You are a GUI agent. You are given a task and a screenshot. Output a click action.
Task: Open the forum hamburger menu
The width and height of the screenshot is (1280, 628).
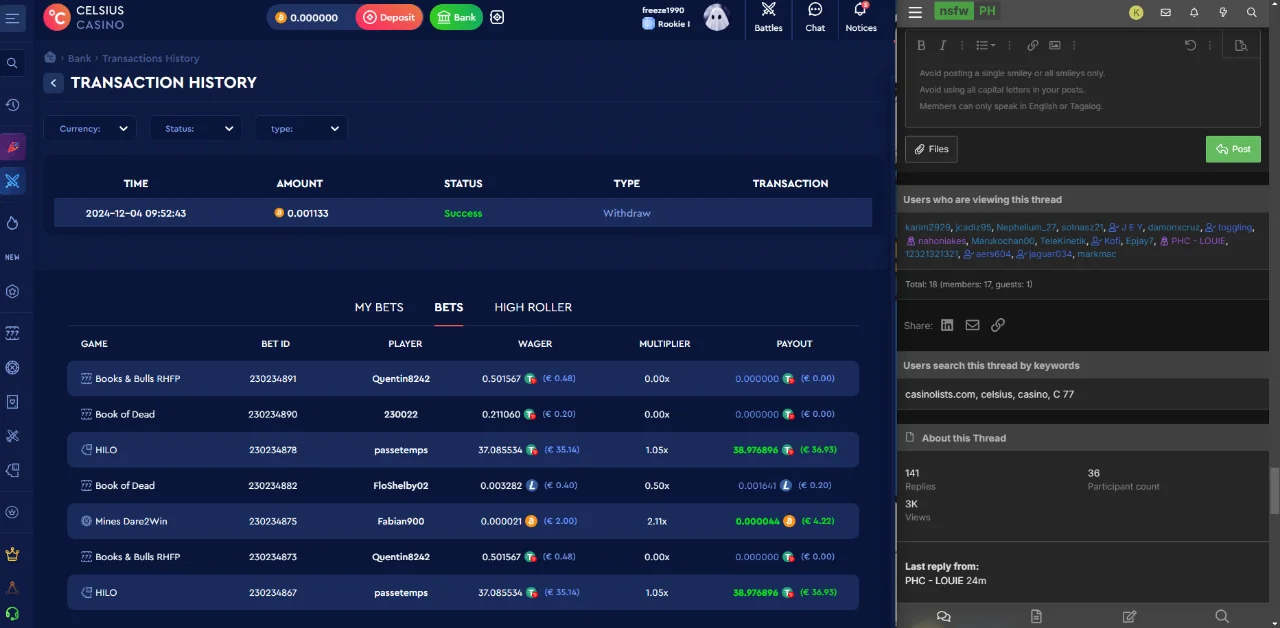(x=915, y=13)
